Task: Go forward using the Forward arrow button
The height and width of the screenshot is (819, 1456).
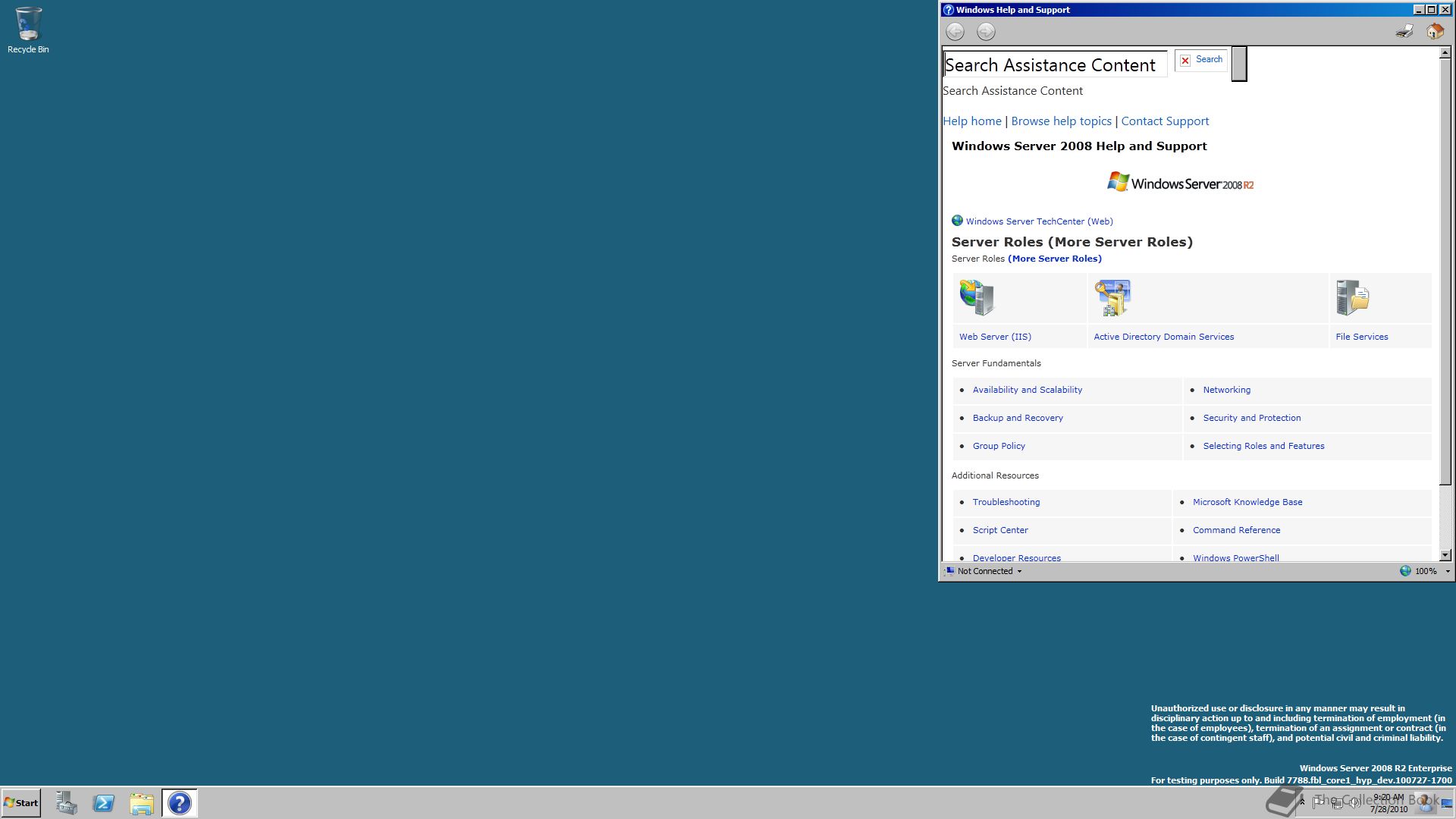Action: 986,31
